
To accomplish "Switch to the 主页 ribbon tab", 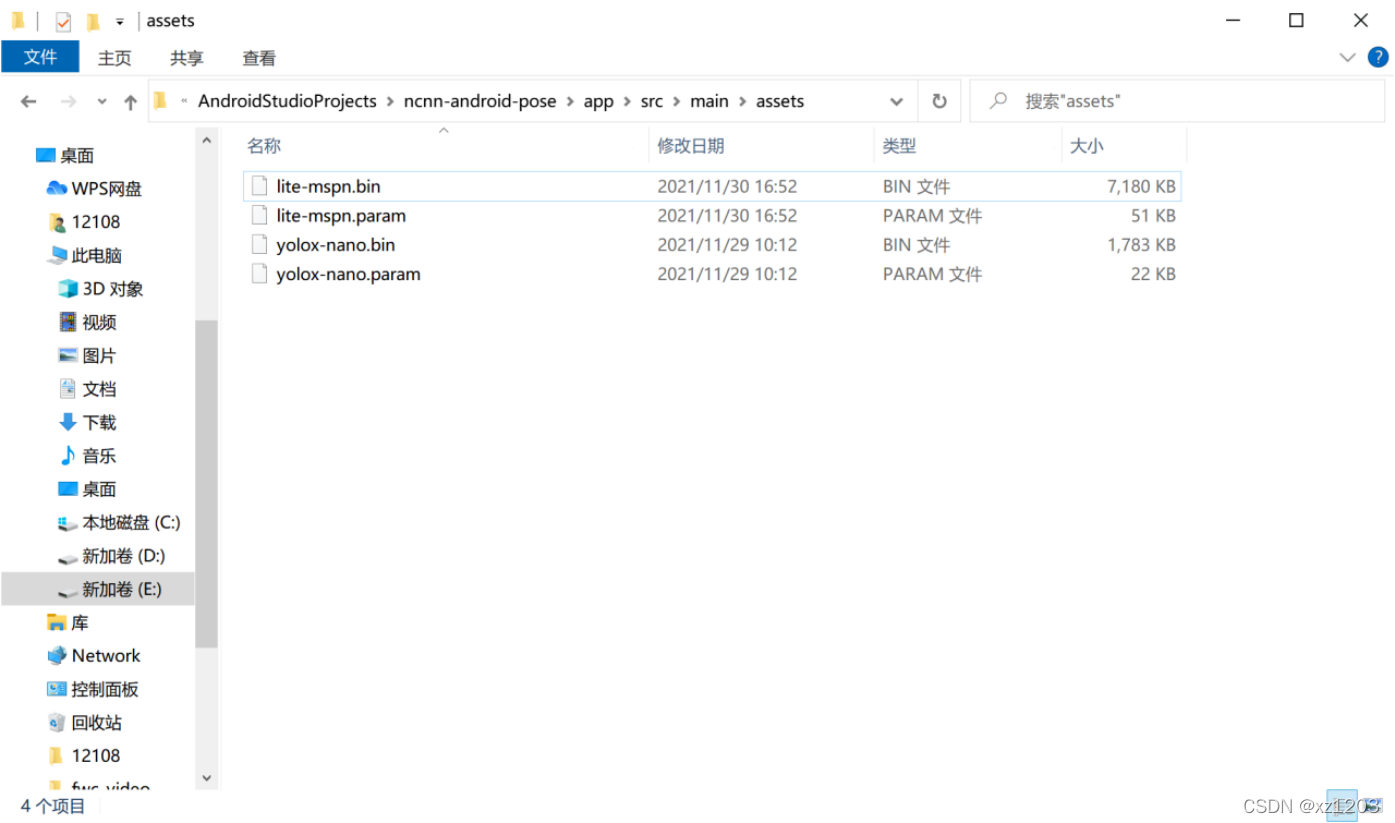I will pos(114,58).
